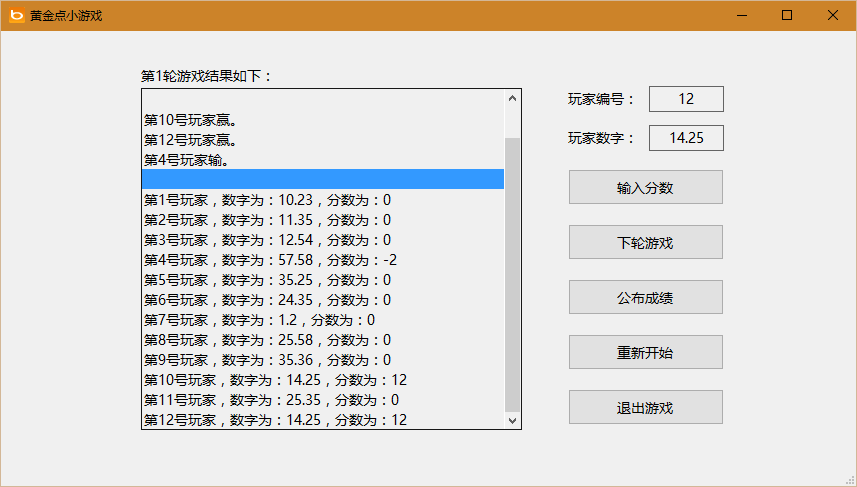Select row 第5号玩家 number 35.25
The height and width of the screenshot is (487, 857).
[x=323, y=280]
